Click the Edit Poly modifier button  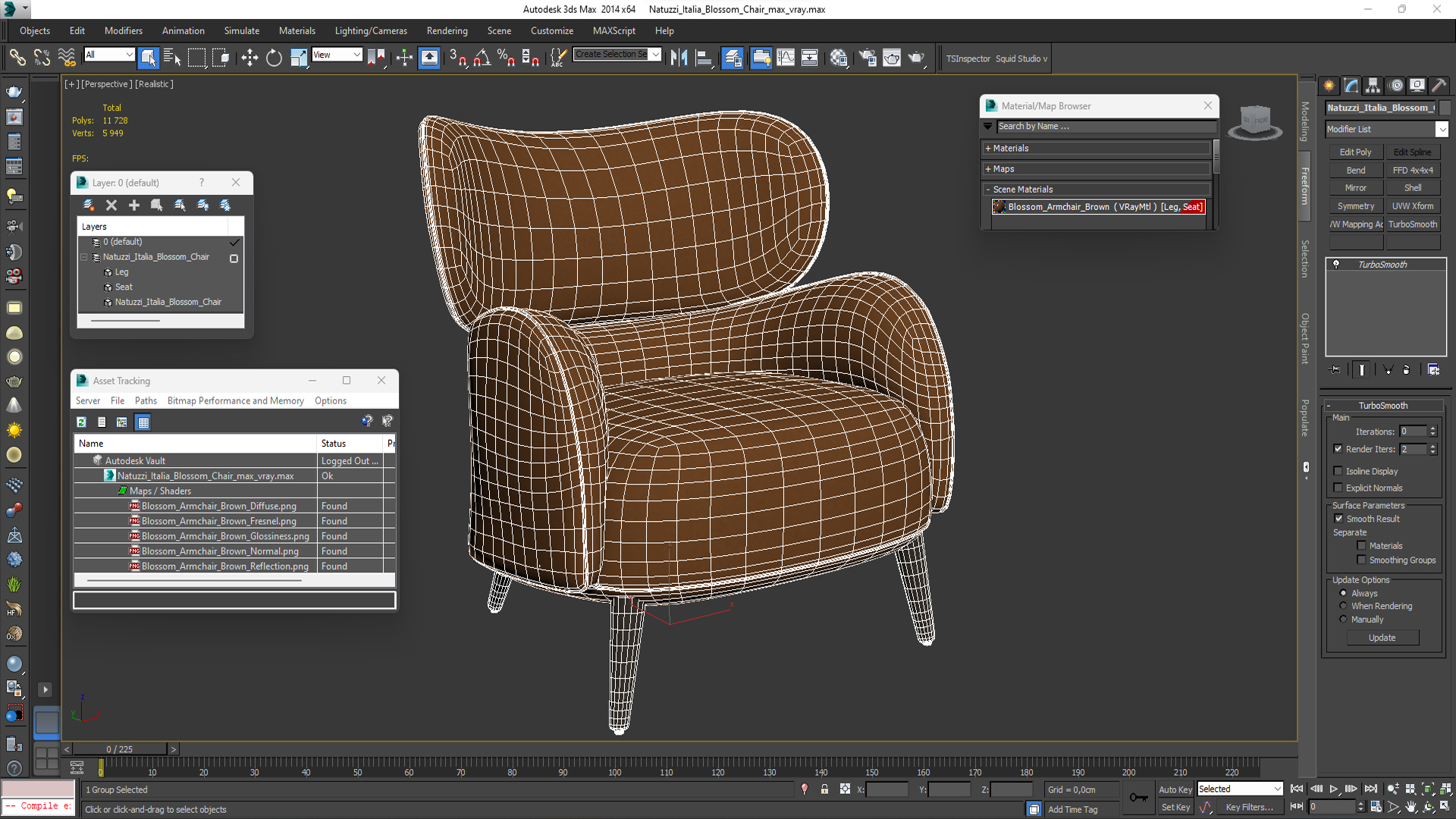(x=1355, y=152)
